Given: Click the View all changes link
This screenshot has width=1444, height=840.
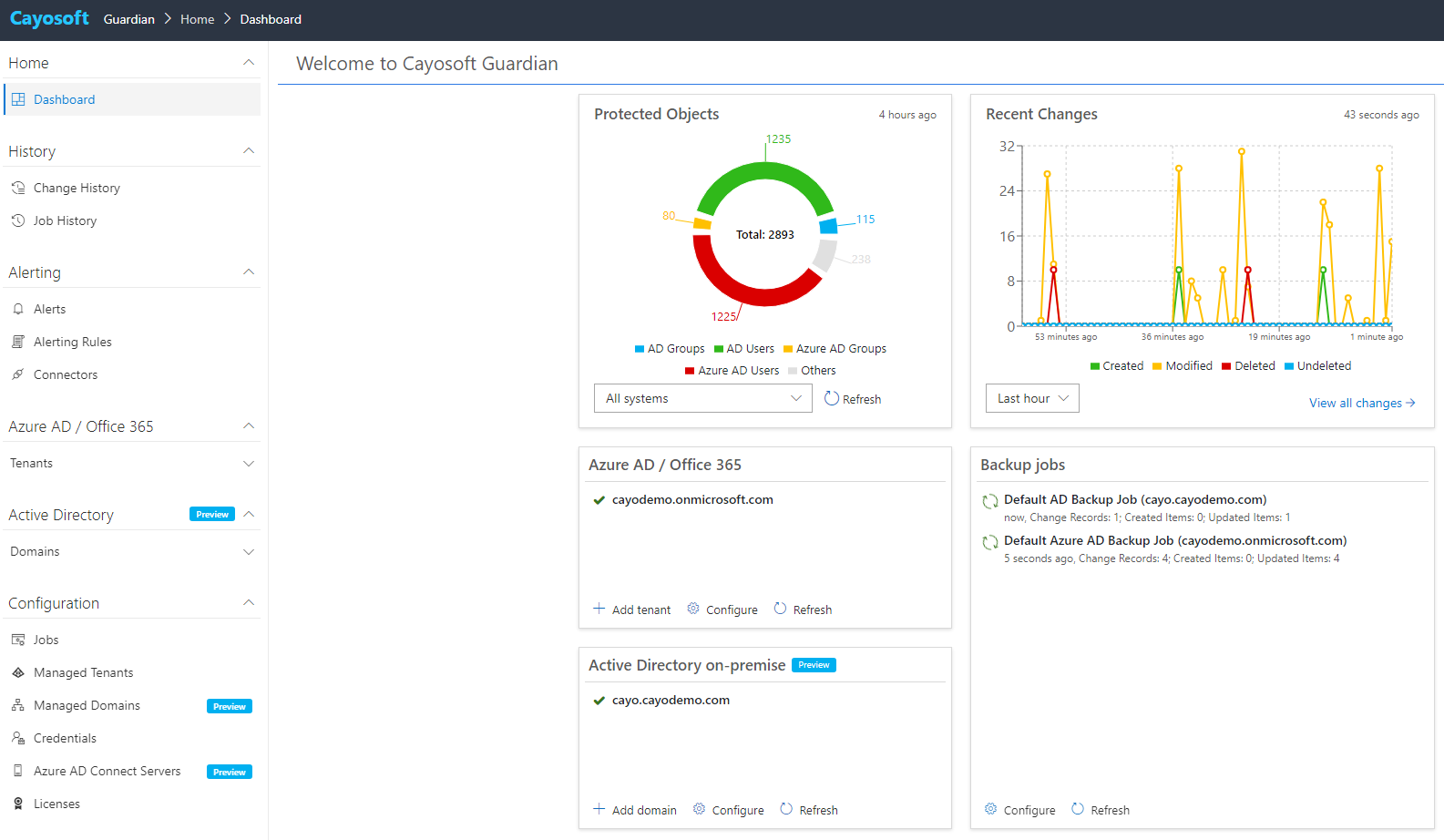Looking at the screenshot, I should tap(1362, 403).
